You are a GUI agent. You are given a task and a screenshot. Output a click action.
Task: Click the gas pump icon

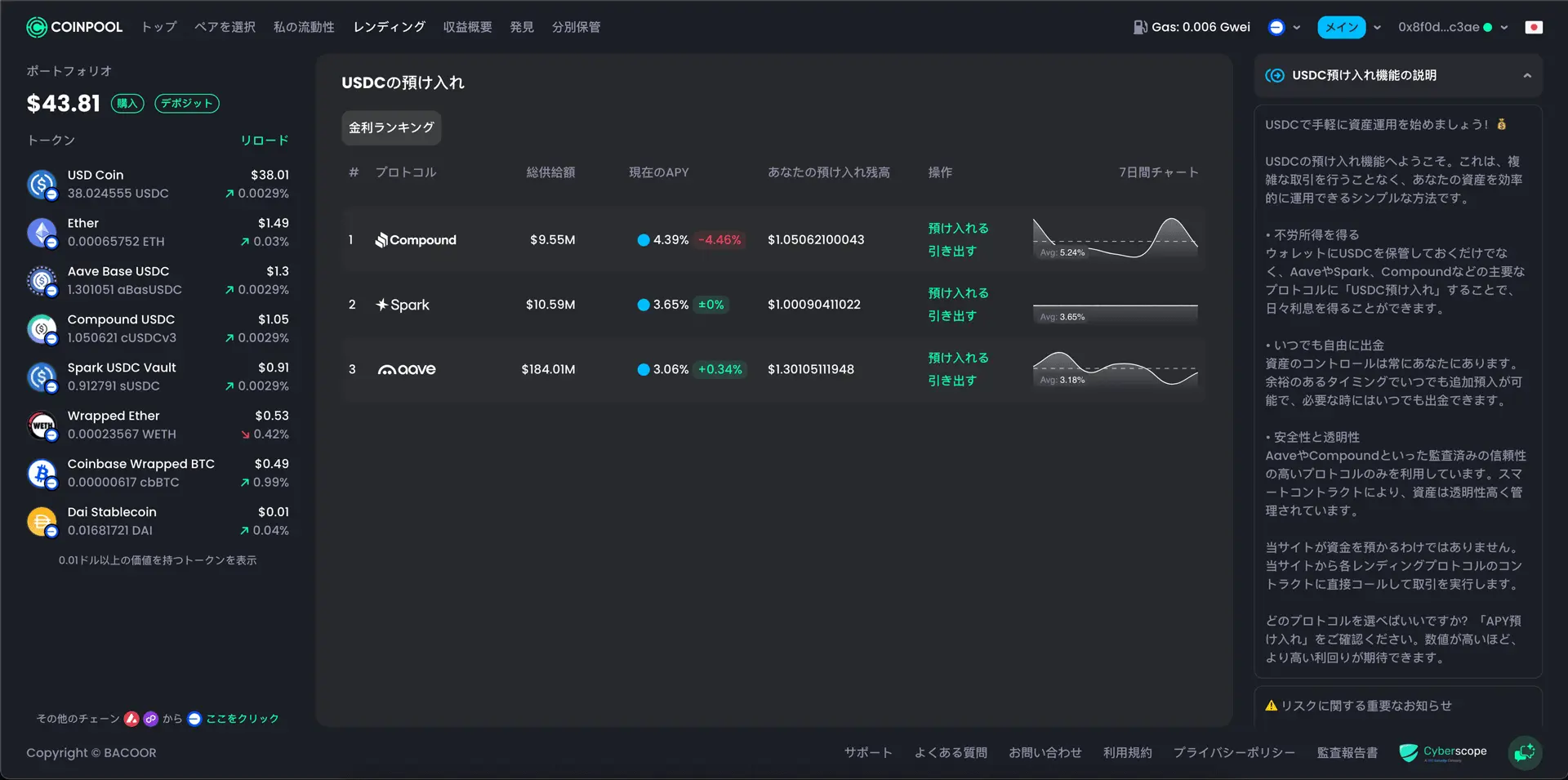[1140, 27]
